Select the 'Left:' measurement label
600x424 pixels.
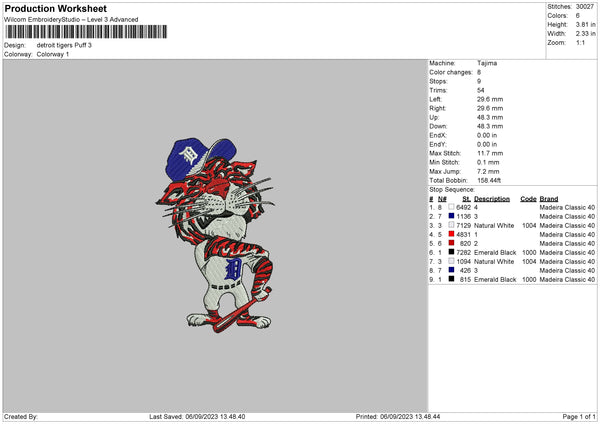point(435,99)
